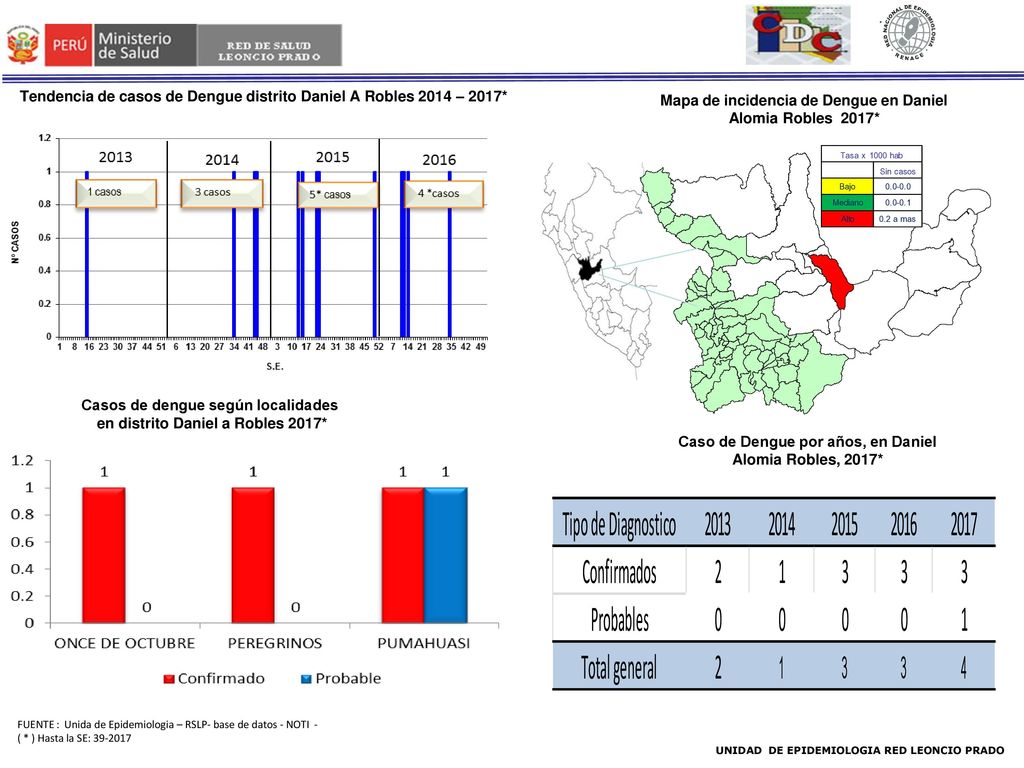This screenshot has width=1024, height=768.
Task: Click the 'Confirmados' row label
Action: click(x=619, y=573)
